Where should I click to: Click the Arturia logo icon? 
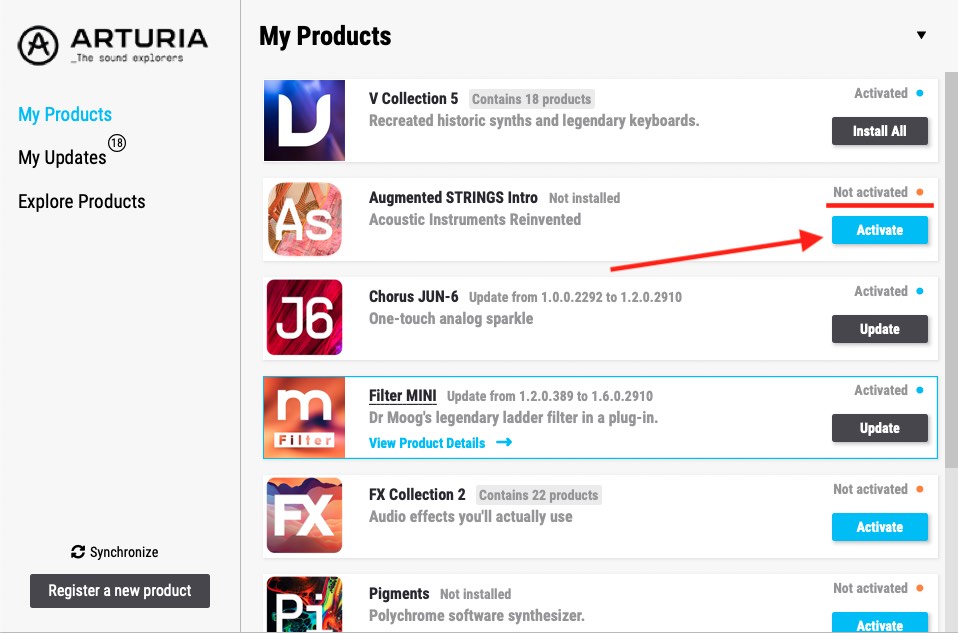[x=38, y=45]
